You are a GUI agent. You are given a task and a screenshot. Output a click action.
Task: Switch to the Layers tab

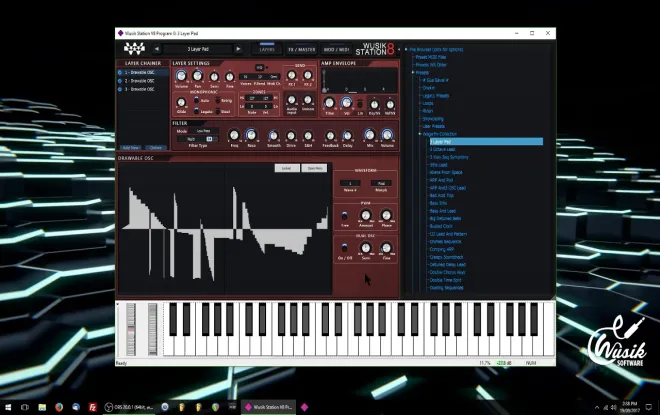pos(267,49)
